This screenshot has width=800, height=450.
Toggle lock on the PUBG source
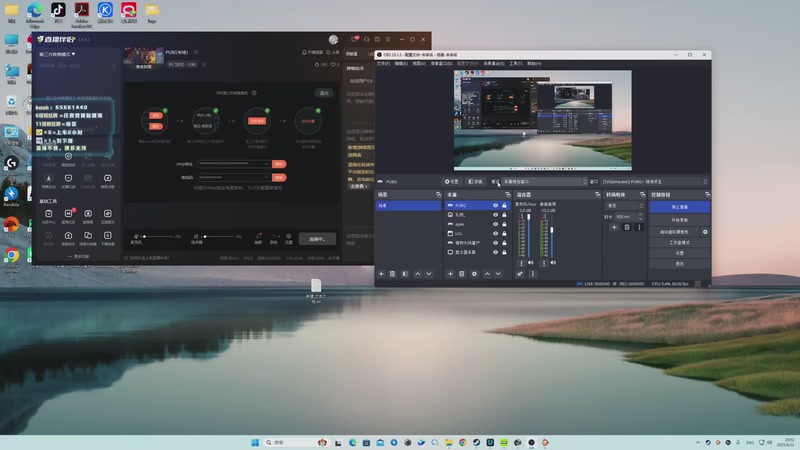(x=504, y=206)
